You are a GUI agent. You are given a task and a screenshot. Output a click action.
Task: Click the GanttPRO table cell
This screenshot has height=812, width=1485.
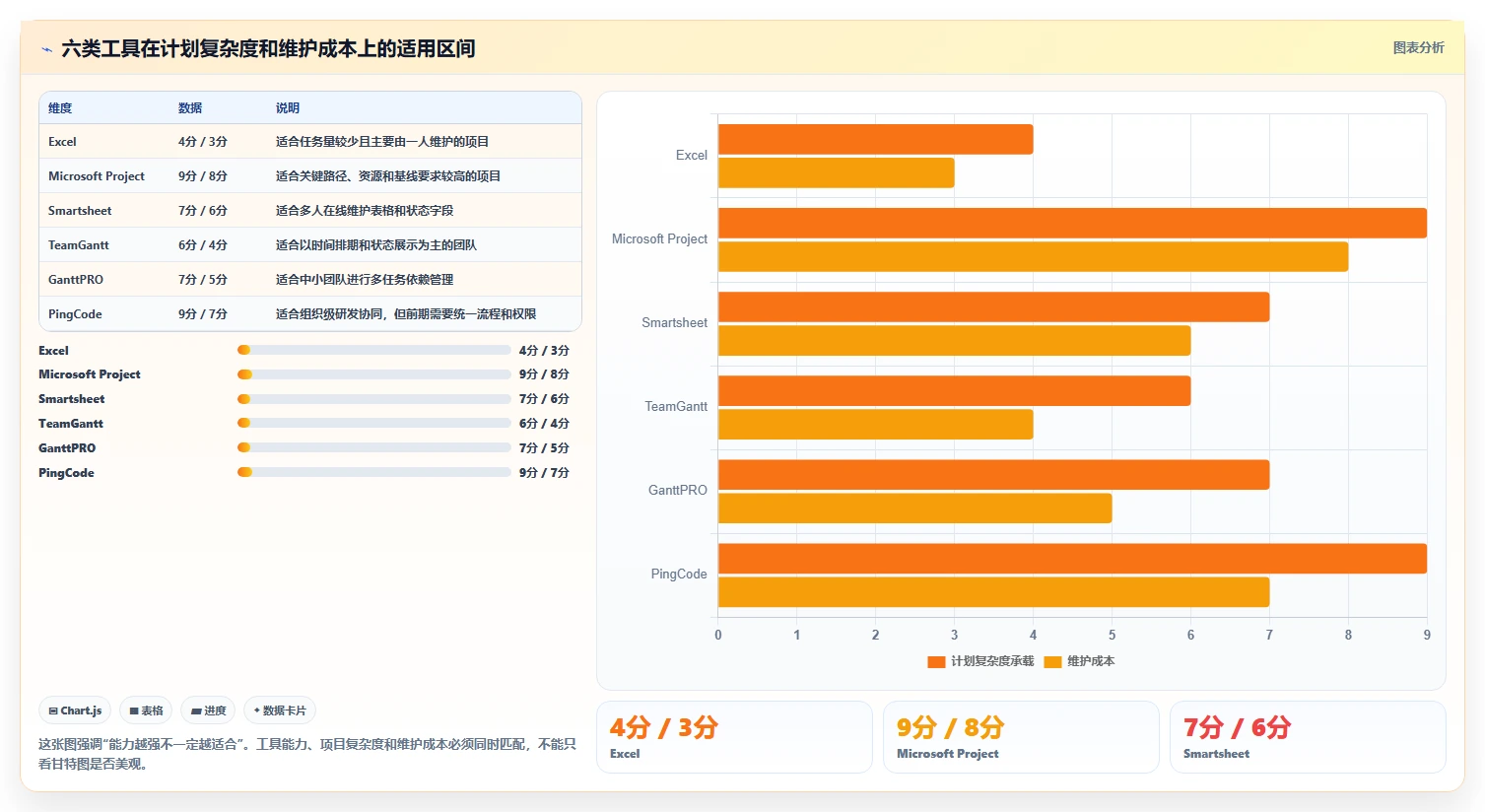[x=76, y=279]
